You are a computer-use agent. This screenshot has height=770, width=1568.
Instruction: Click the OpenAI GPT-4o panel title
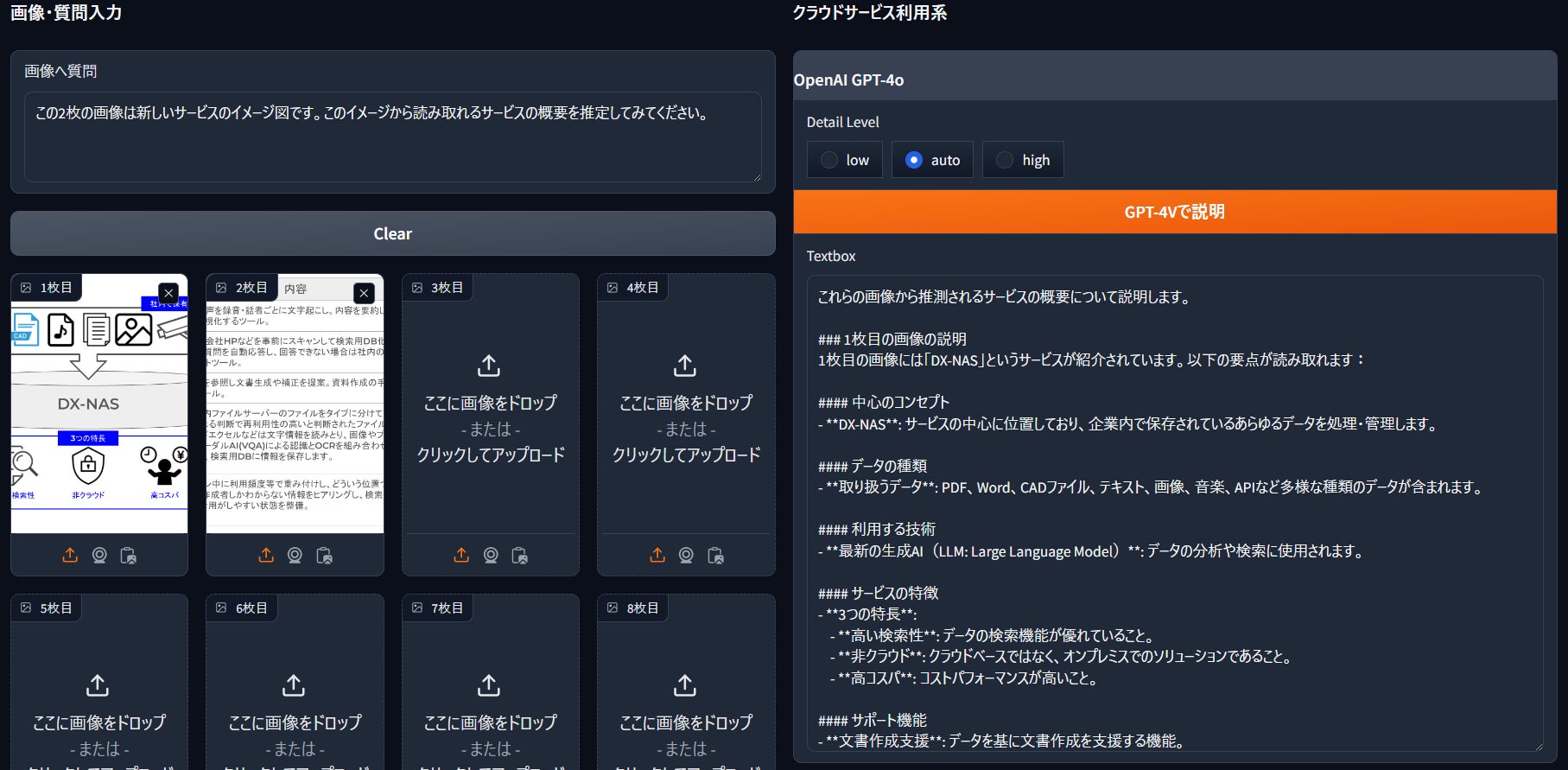[x=848, y=80]
